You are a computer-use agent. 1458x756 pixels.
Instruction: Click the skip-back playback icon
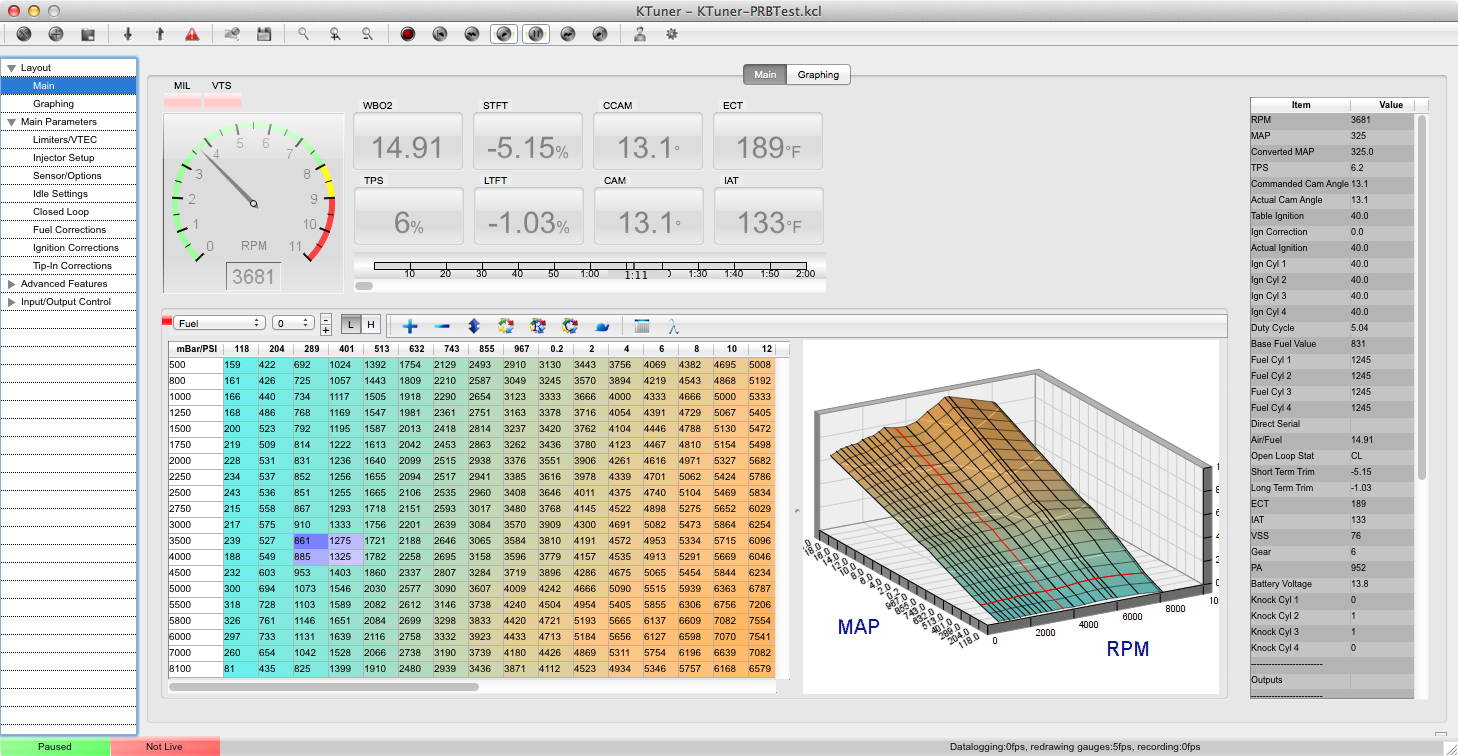pyautogui.click(x=439, y=33)
